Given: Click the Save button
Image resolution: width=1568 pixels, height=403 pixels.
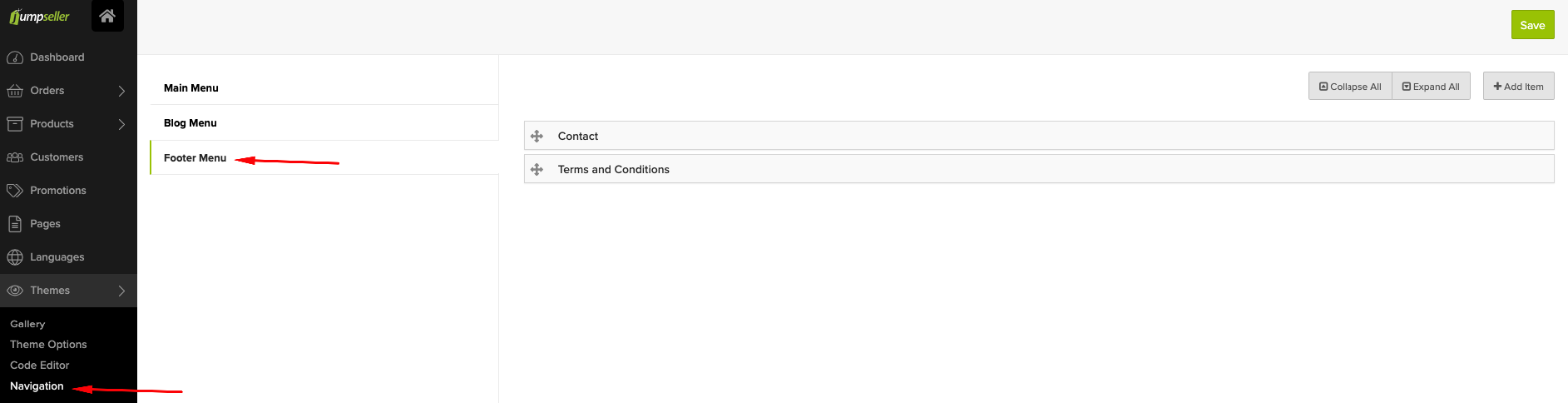Looking at the screenshot, I should coord(1533,25).
